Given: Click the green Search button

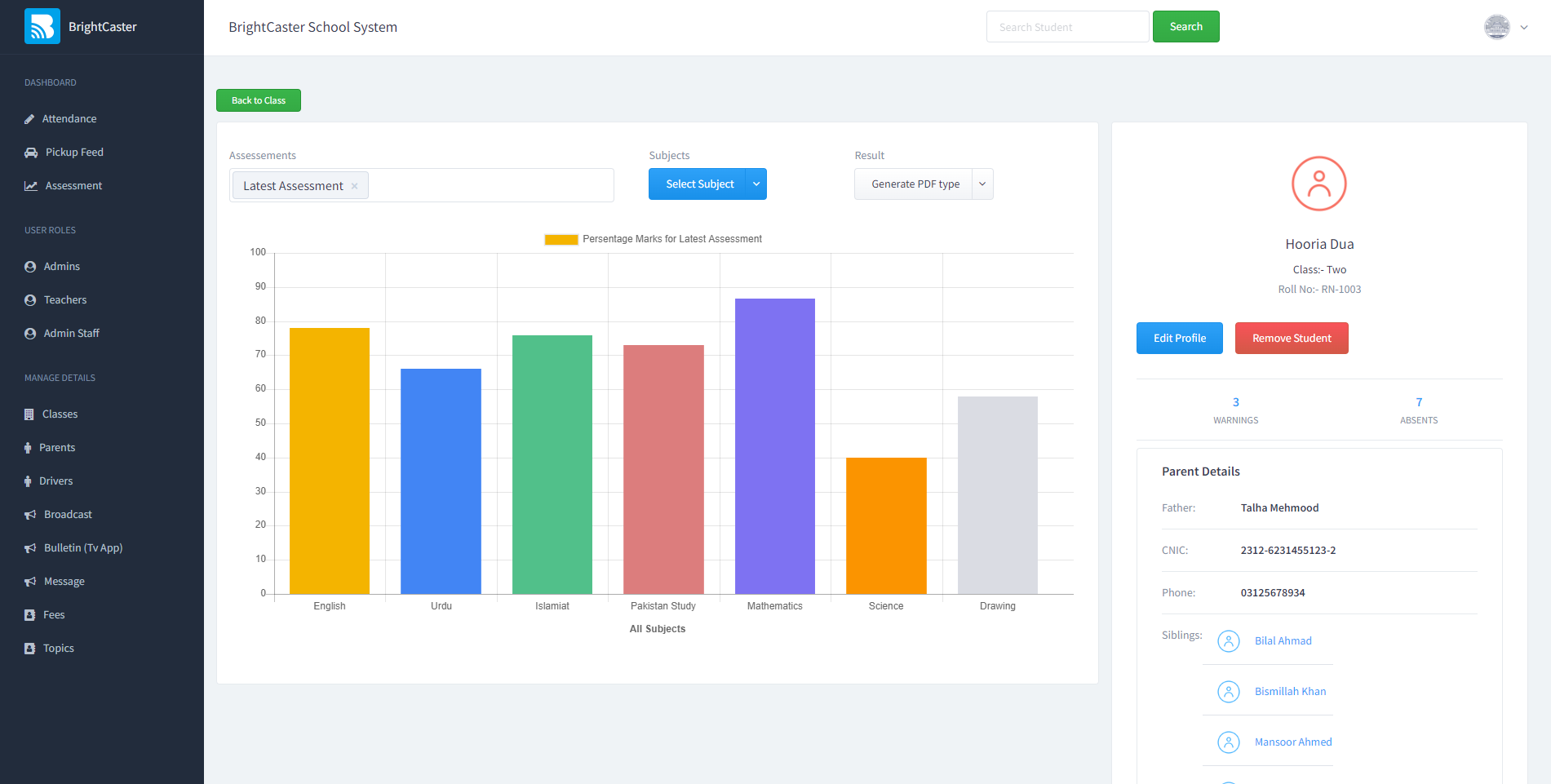Looking at the screenshot, I should tap(1185, 27).
